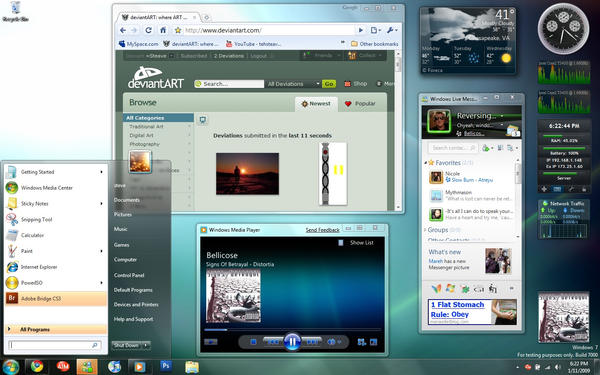The image size is (600, 375).
Task: Open the Chrome wrench settings menu
Action: point(392,30)
